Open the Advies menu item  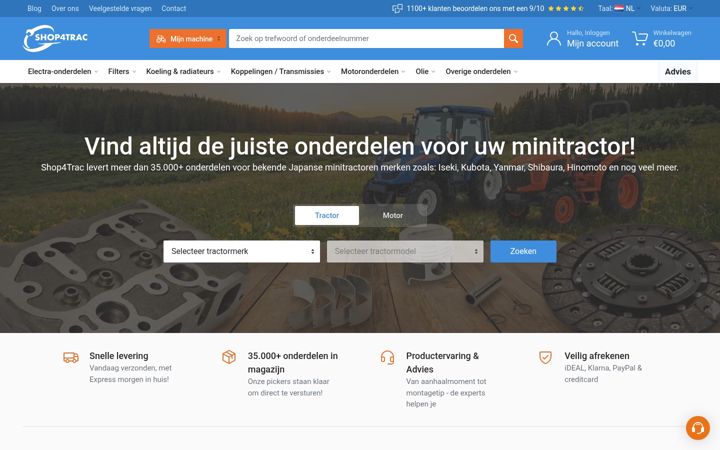(678, 72)
